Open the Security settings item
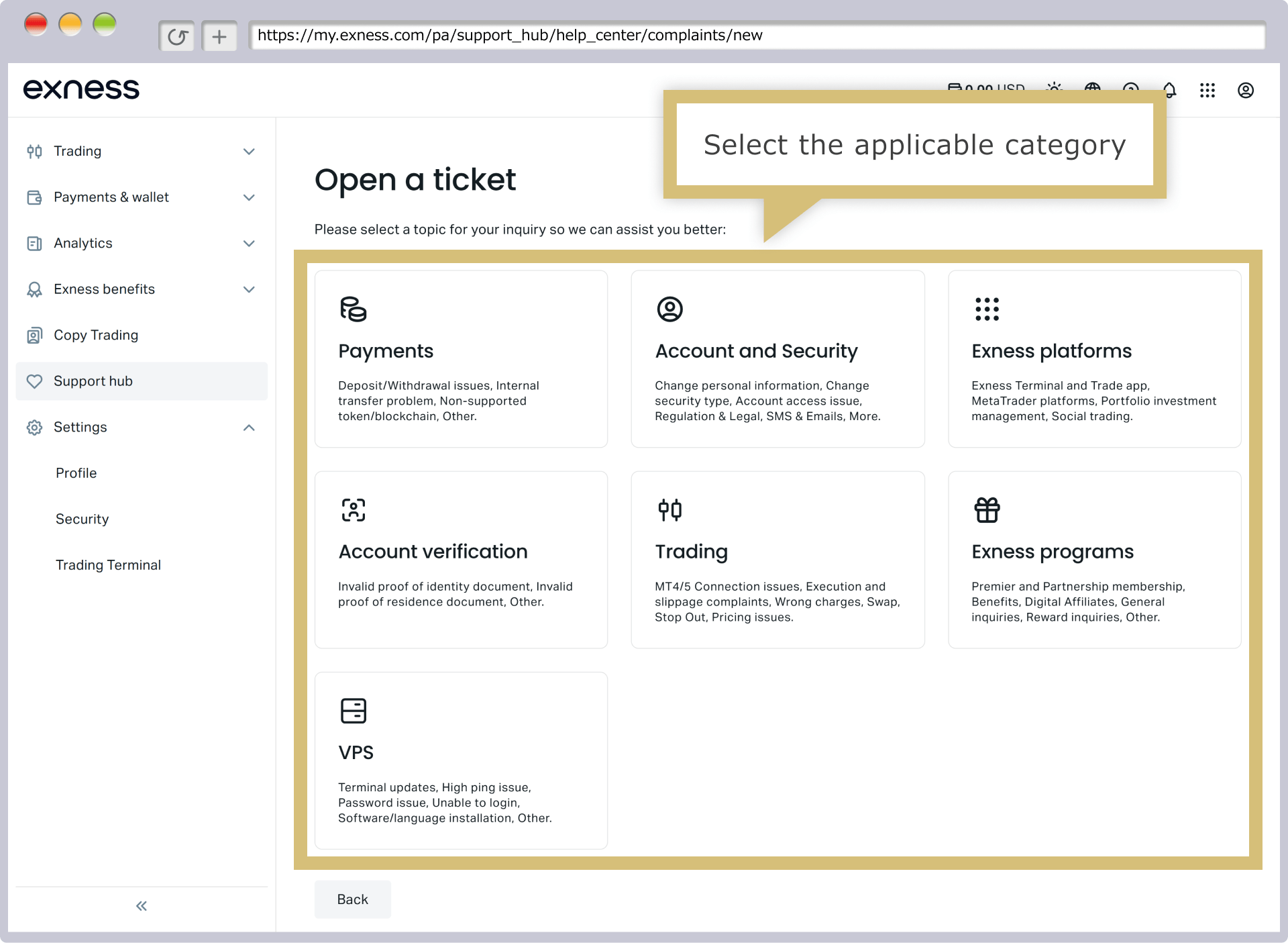Image resolution: width=1288 pixels, height=943 pixels. tap(82, 519)
